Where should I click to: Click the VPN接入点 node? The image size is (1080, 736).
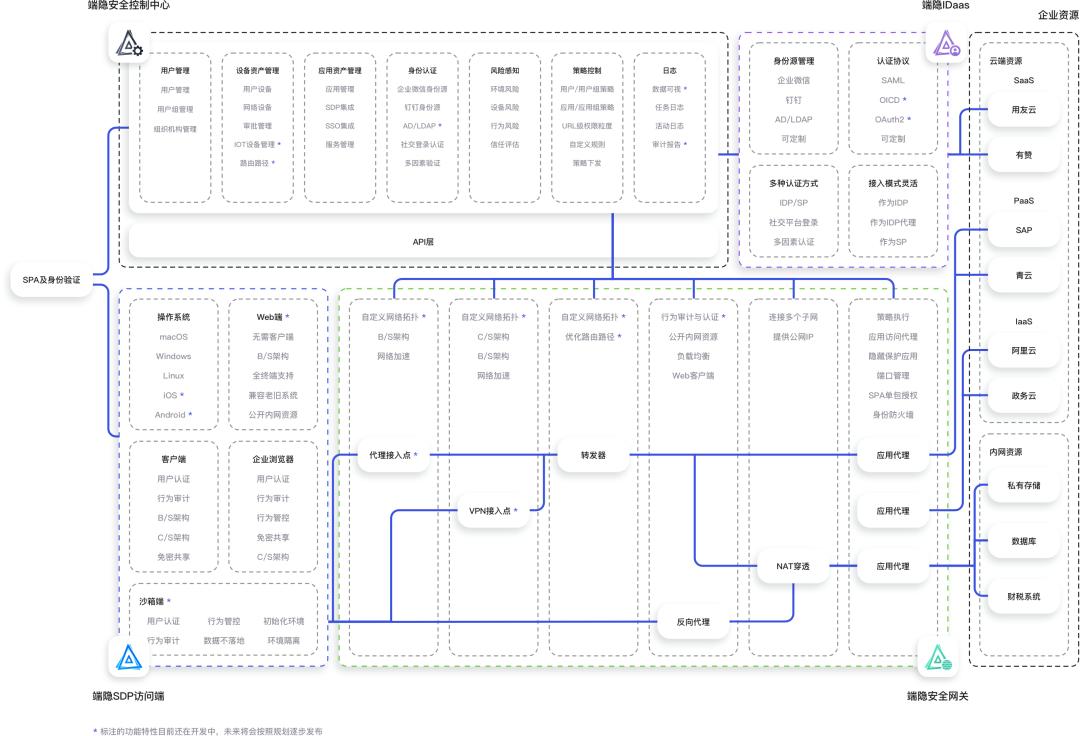click(x=493, y=510)
